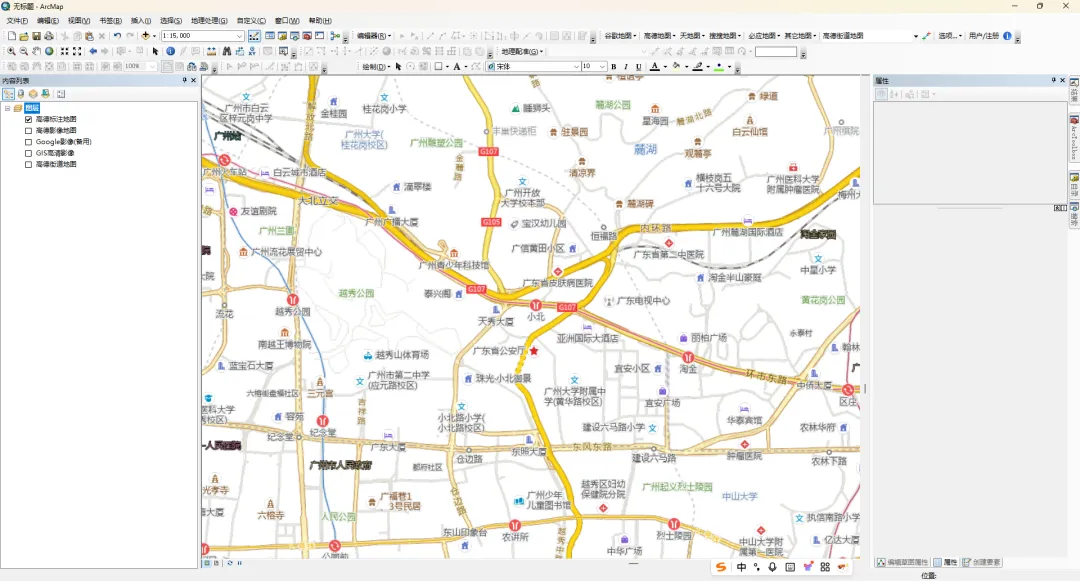Select the 图层 data frame label
The height and width of the screenshot is (581, 1080).
32,108
